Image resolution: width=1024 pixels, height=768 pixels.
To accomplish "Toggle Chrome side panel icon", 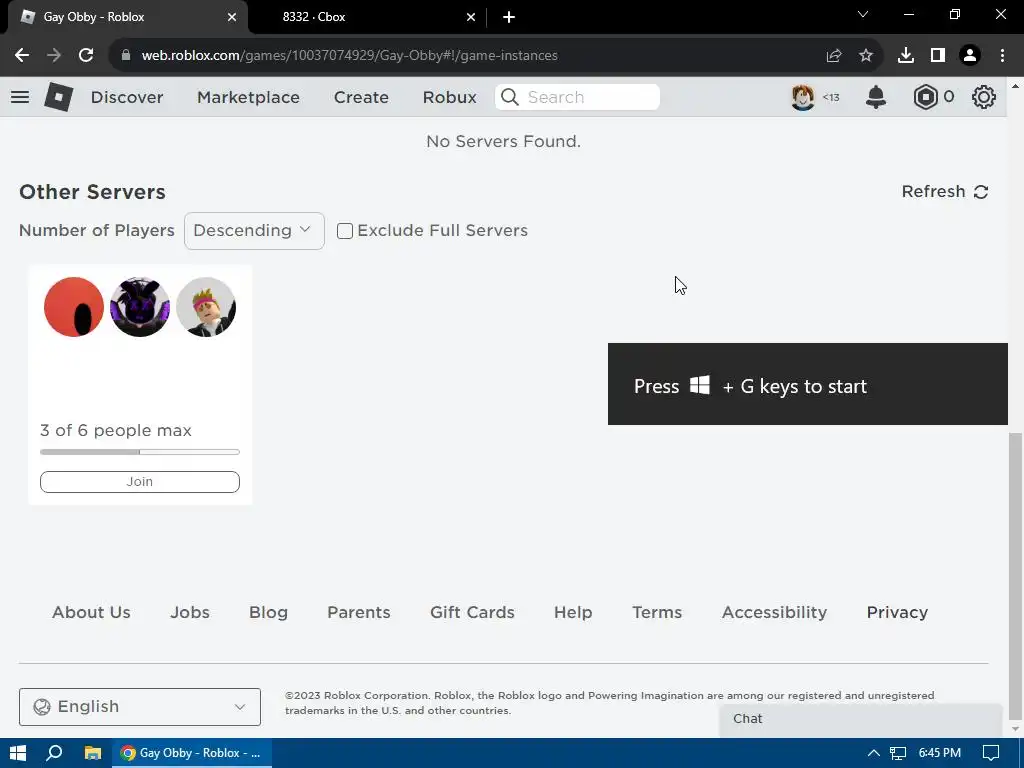I will pyautogui.click(x=938, y=56).
